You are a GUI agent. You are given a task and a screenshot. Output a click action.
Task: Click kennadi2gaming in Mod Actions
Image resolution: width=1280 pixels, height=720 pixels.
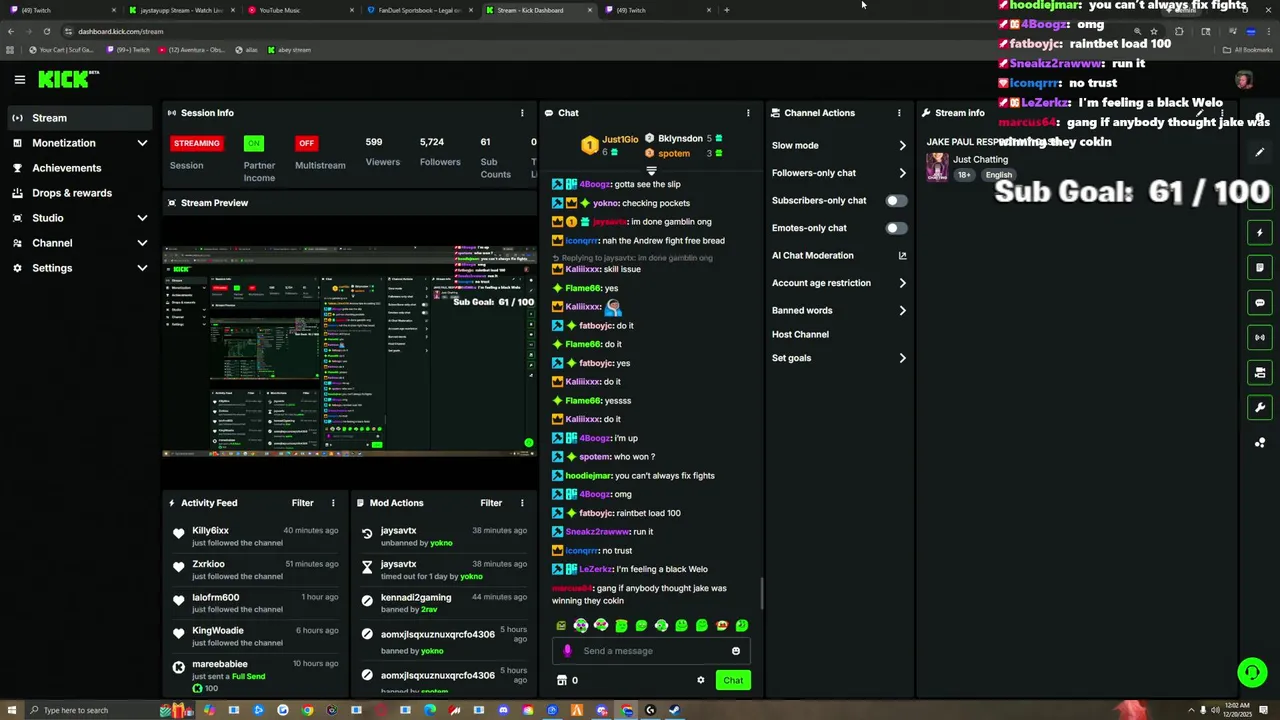[416, 598]
